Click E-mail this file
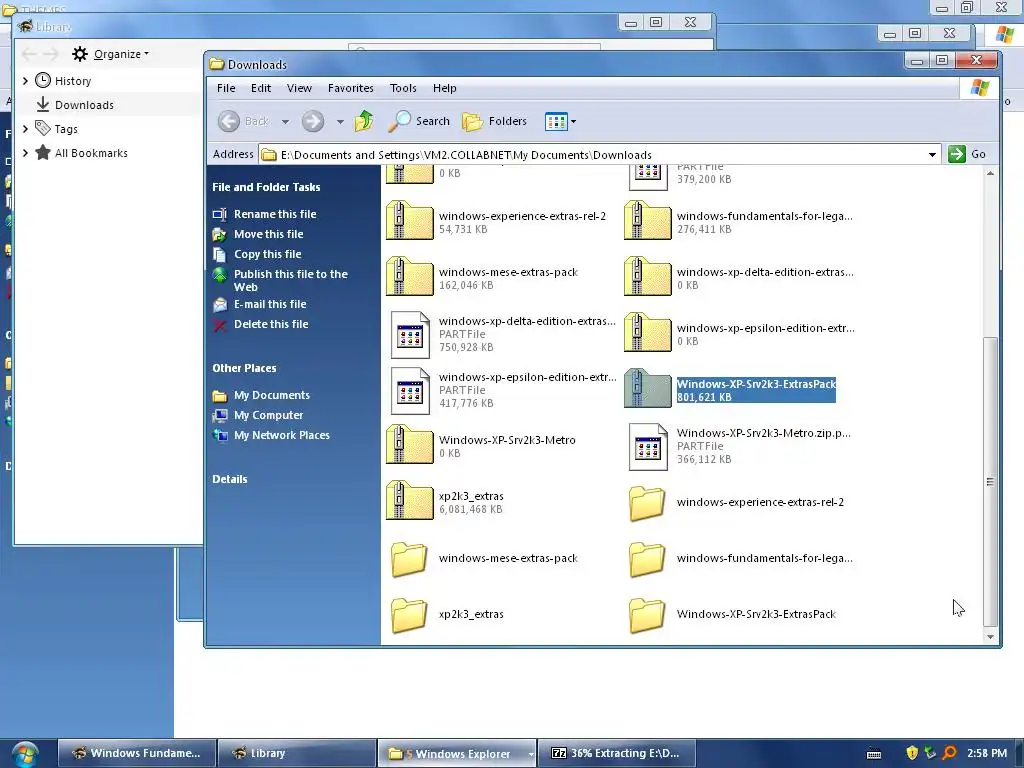The height and width of the screenshot is (768, 1024). click(x=270, y=304)
